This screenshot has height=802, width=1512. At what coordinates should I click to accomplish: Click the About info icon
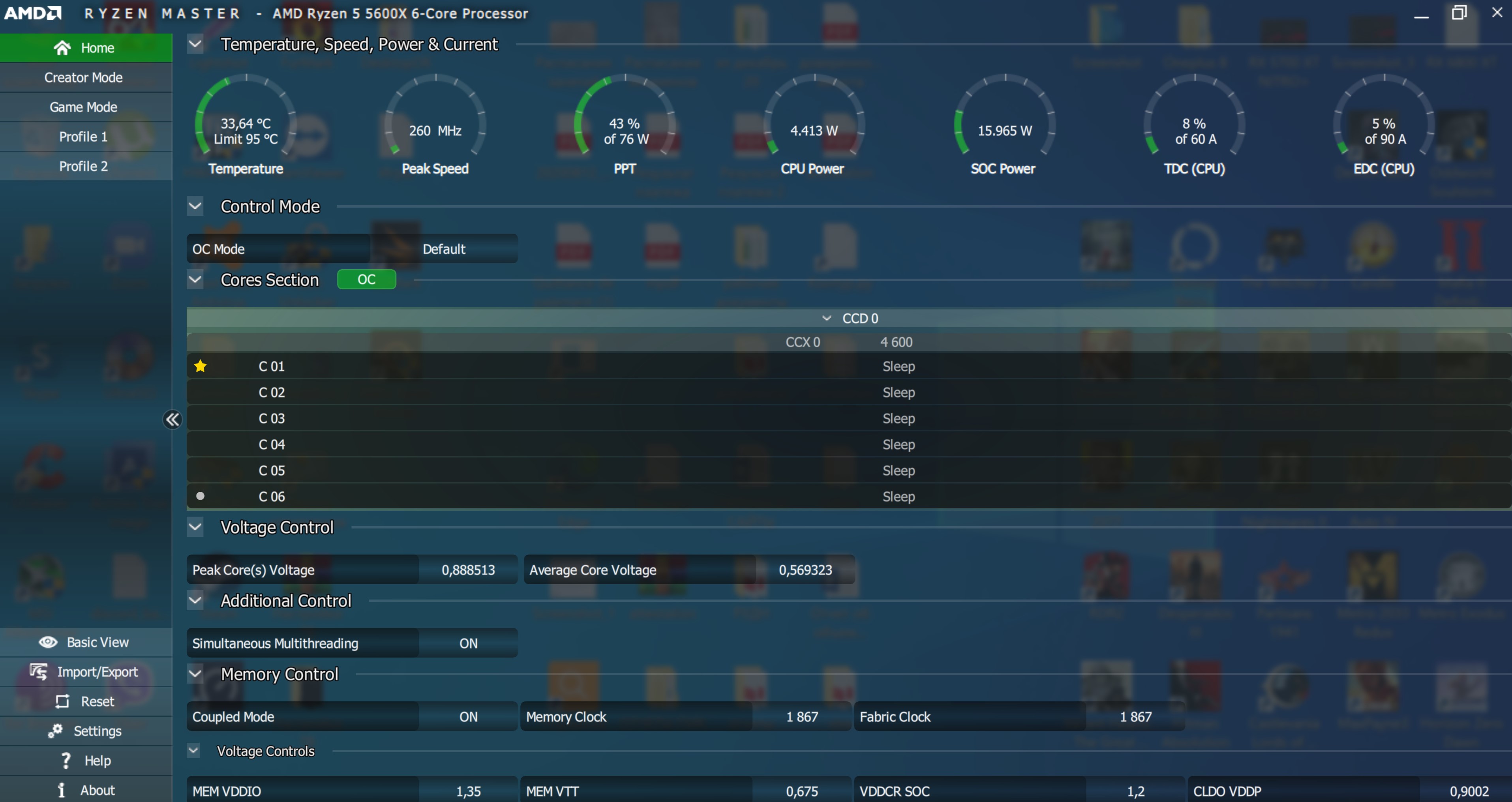tap(62, 790)
